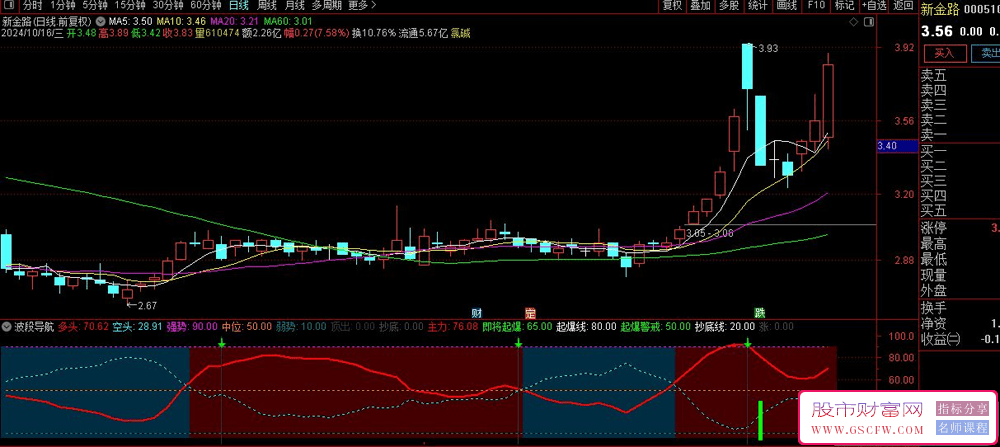Select the 60分钟 period tab
This screenshot has height=447, width=1000.
click(x=206, y=6)
